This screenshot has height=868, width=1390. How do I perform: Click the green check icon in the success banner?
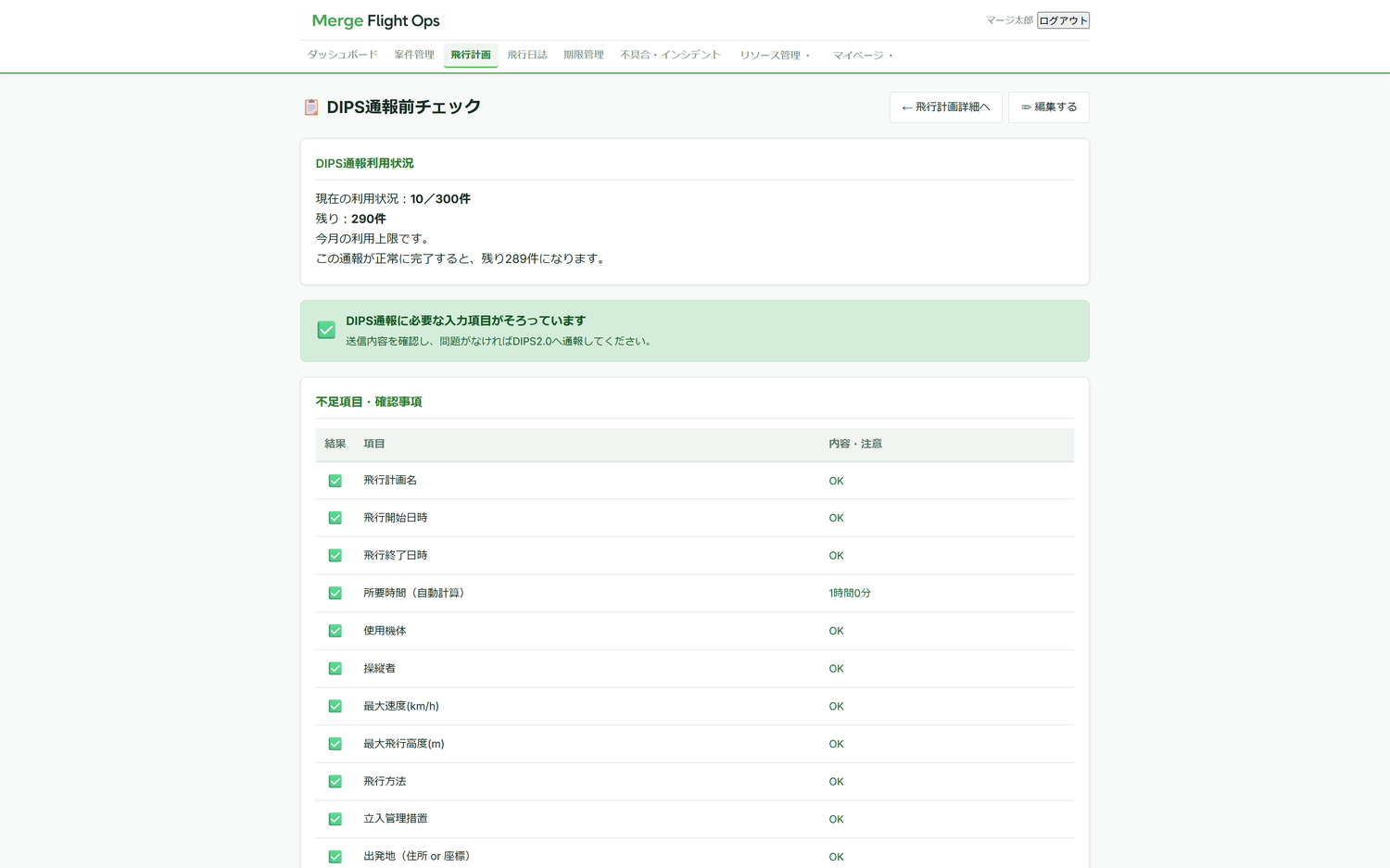click(x=326, y=330)
